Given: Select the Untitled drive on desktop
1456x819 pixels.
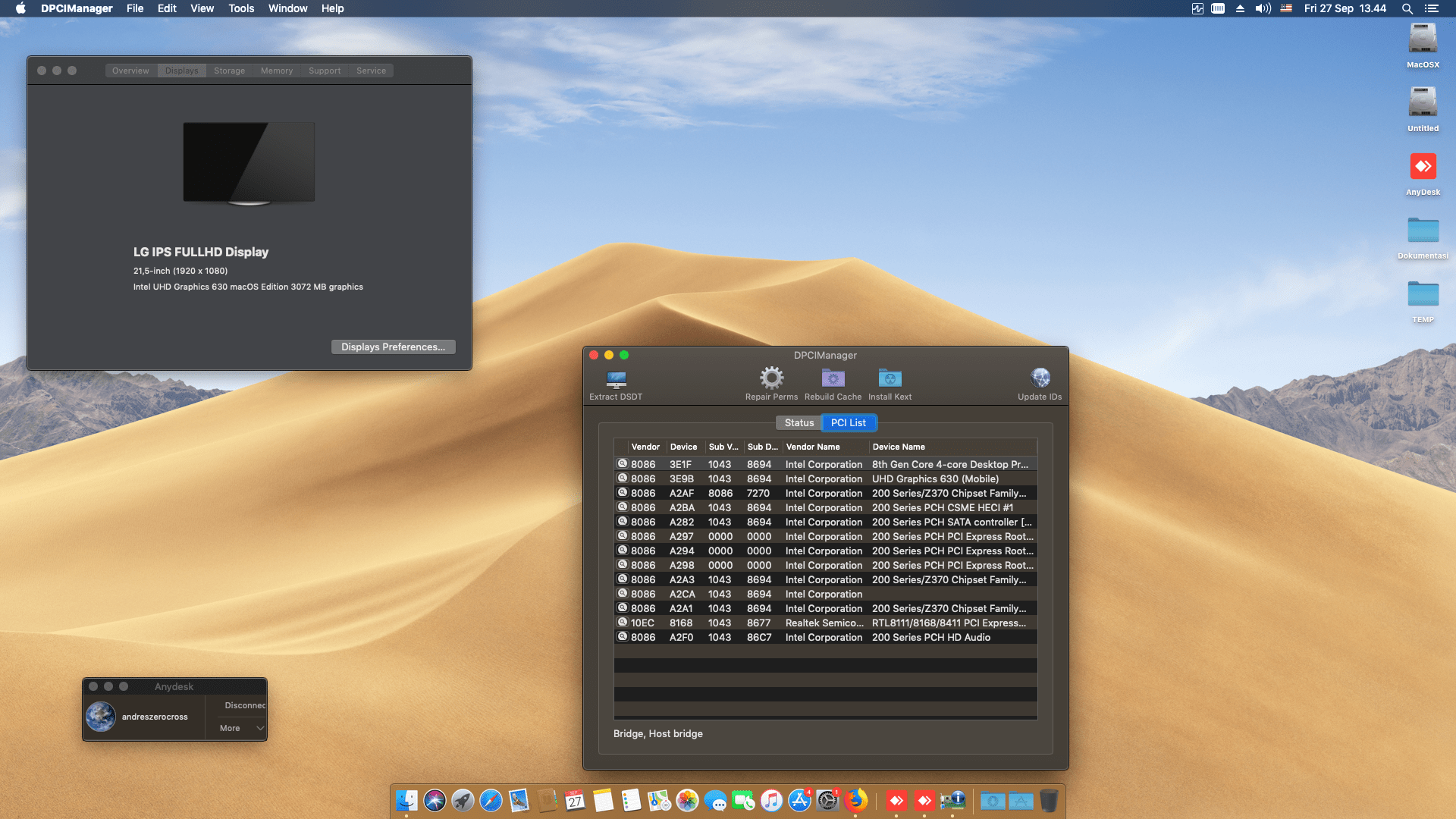Looking at the screenshot, I should [x=1423, y=109].
